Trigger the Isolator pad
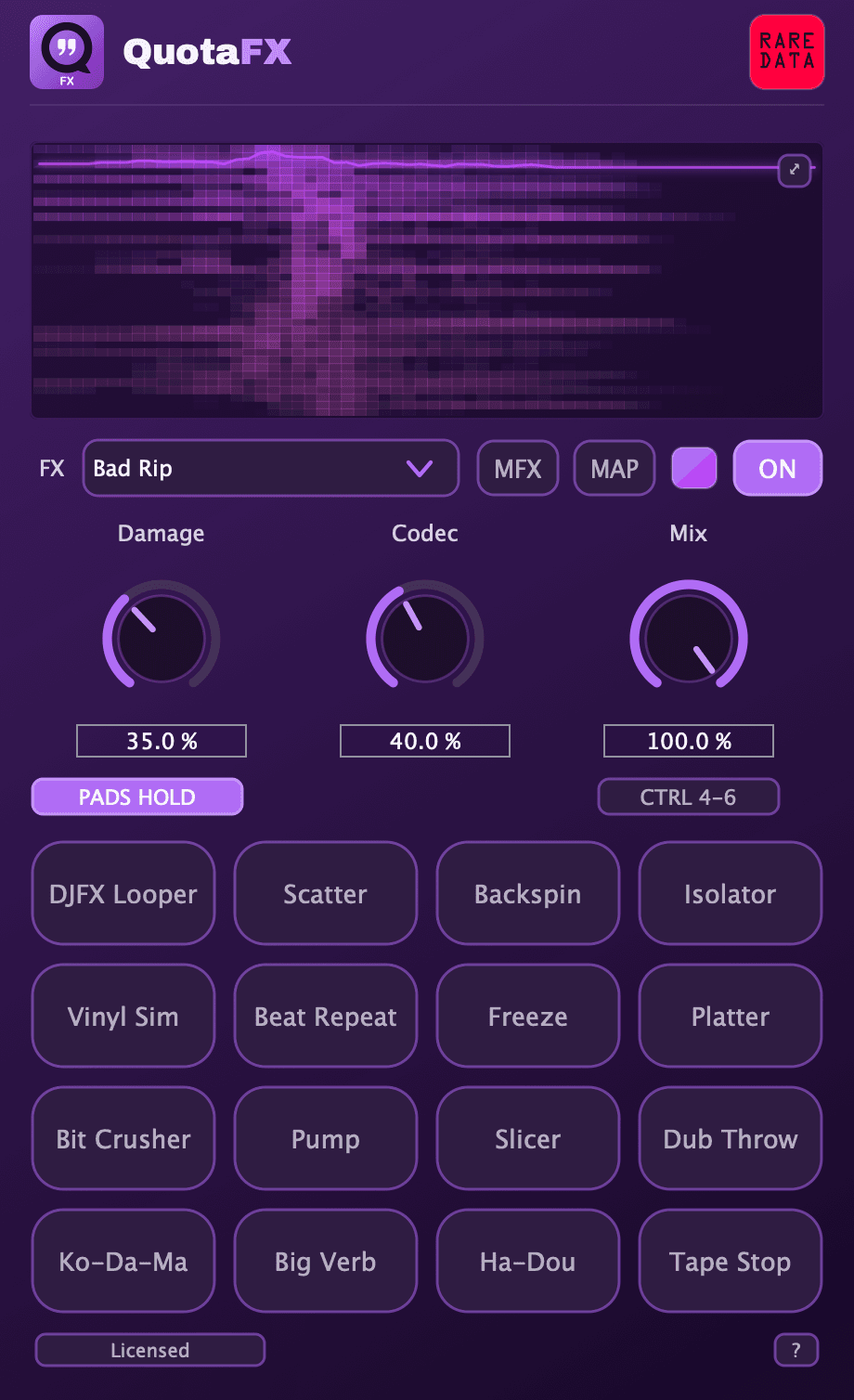The image size is (854, 1400). coord(731,893)
